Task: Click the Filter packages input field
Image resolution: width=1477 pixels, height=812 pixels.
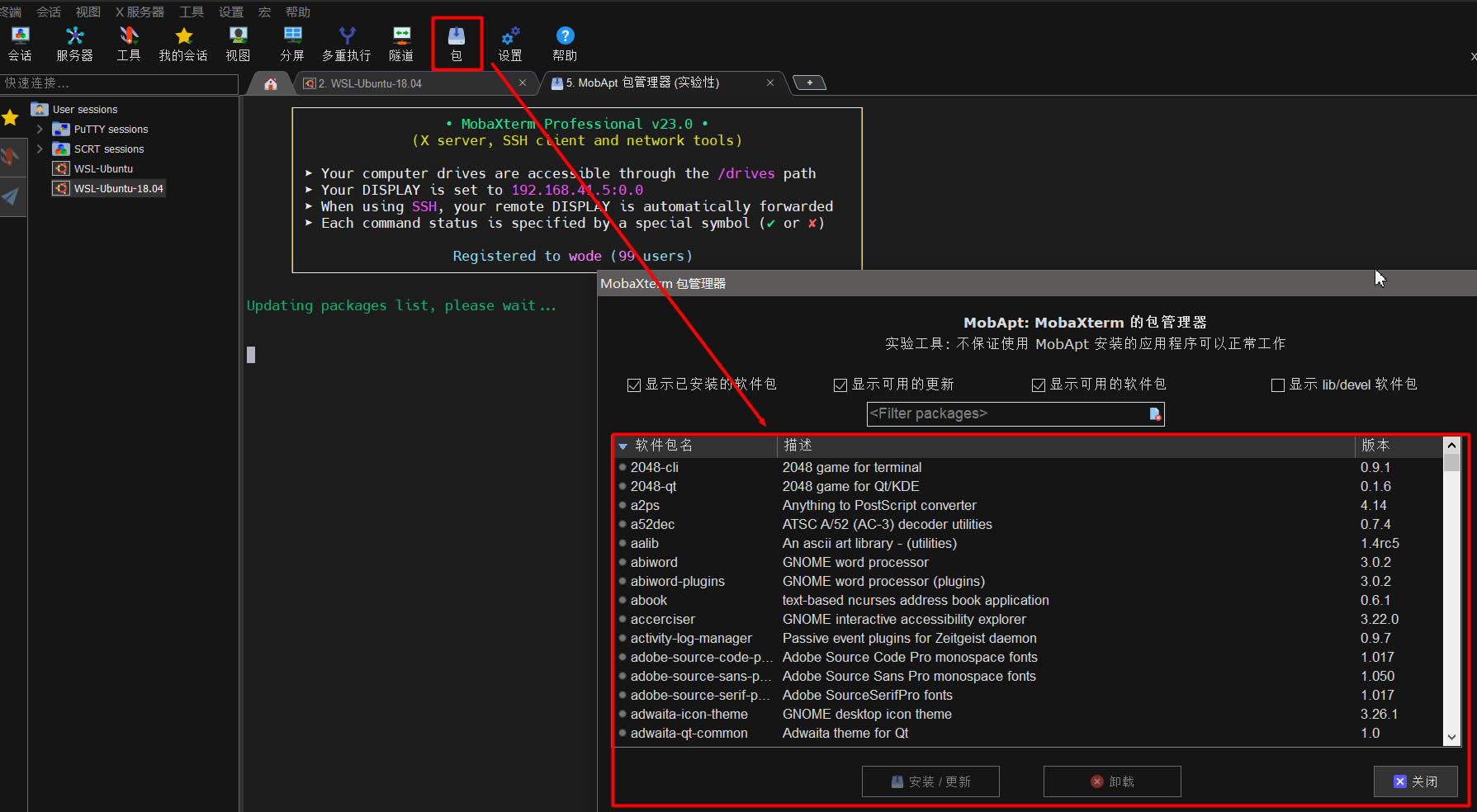Action: [x=1006, y=414]
